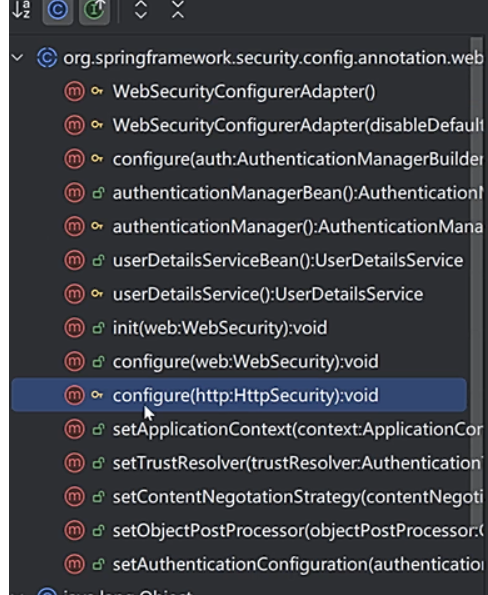Click the Expand All arrows icon
Image resolution: width=488 pixels, height=595 pixels.
[141, 9]
